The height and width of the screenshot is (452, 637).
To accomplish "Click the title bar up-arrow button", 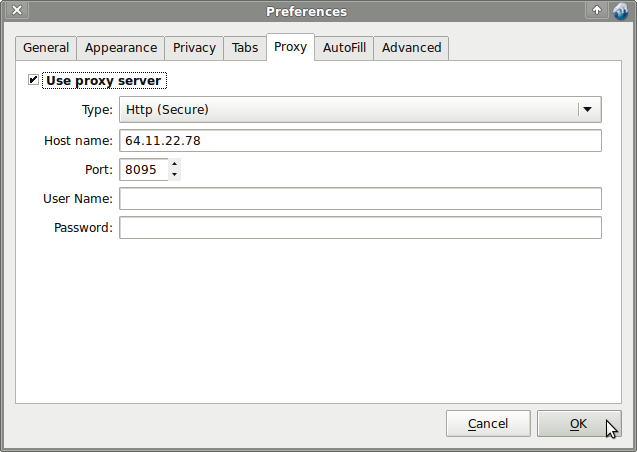I will 597,10.
